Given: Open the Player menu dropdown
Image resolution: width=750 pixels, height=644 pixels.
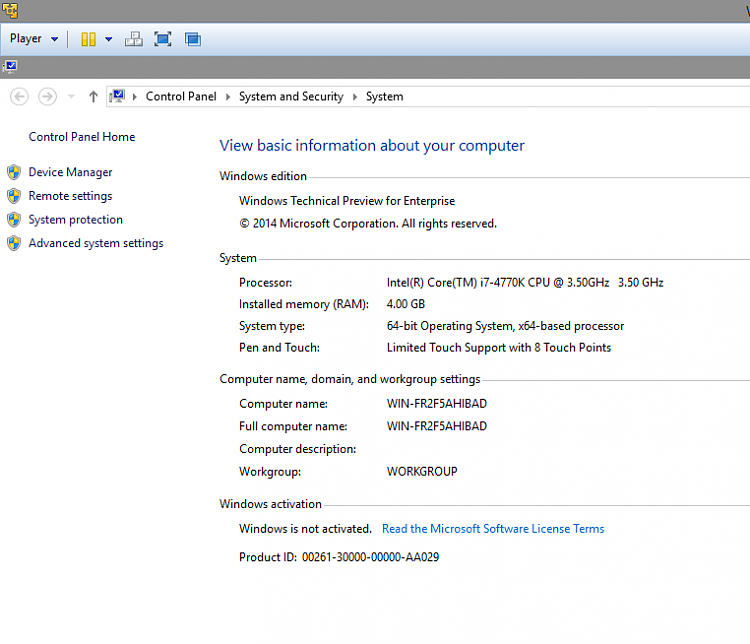Looking at the screenshot, I should click(x=33, y=39).
